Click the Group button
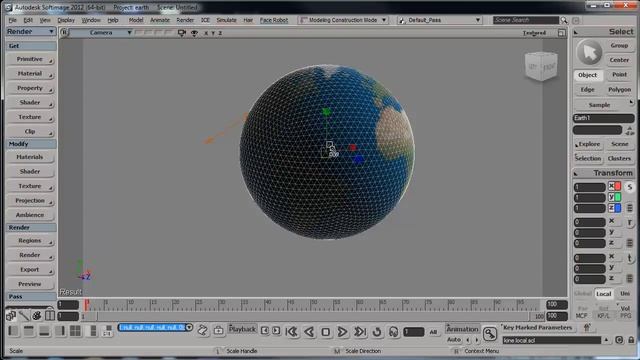 coord(619,46)
